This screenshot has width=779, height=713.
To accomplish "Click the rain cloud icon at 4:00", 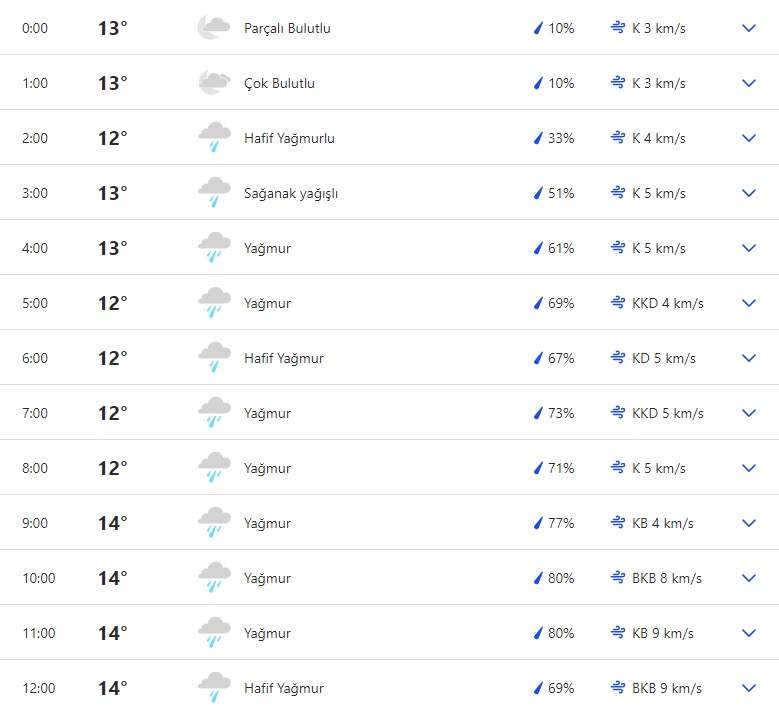I will click(x=214, y=248).
